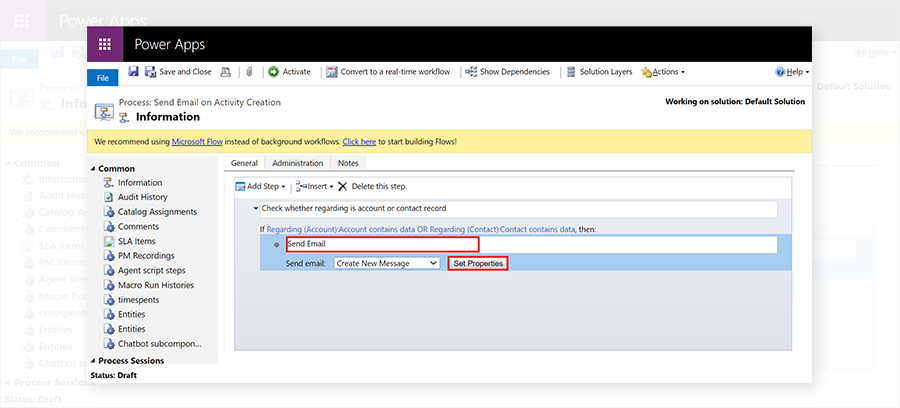Click the Audit History icon in sidebar
Image resolution: width=900 pixels, height=408 pixels.
pyautogui.click(x=108, y=197)
